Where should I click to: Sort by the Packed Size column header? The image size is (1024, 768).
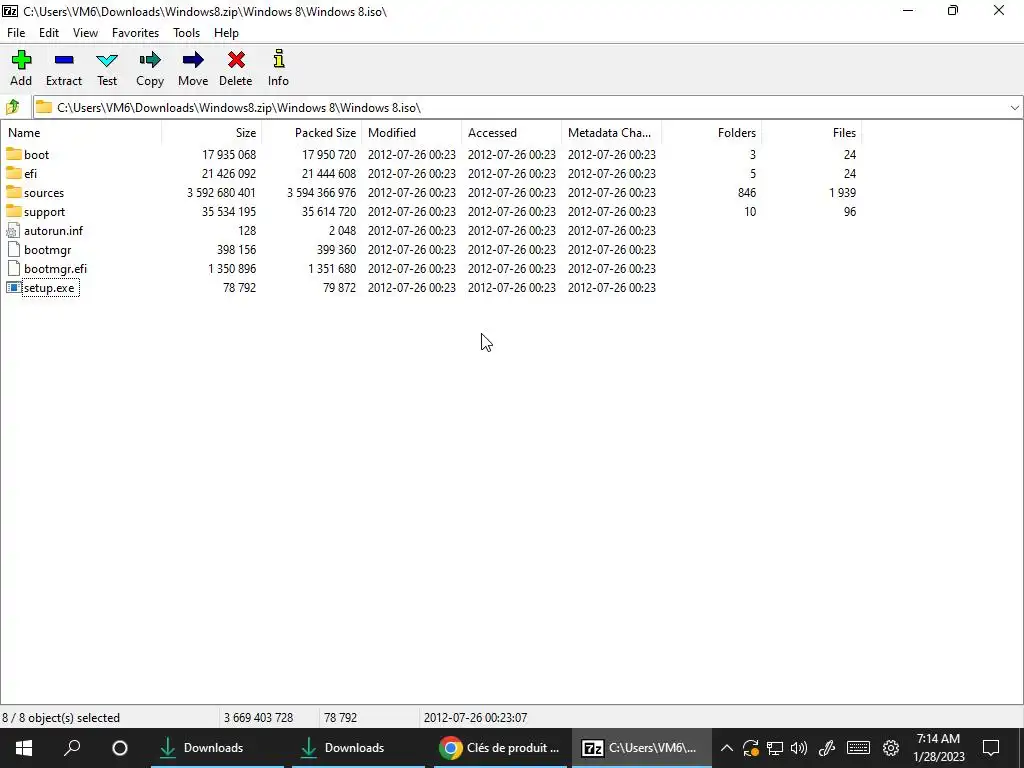pos(312,133)
